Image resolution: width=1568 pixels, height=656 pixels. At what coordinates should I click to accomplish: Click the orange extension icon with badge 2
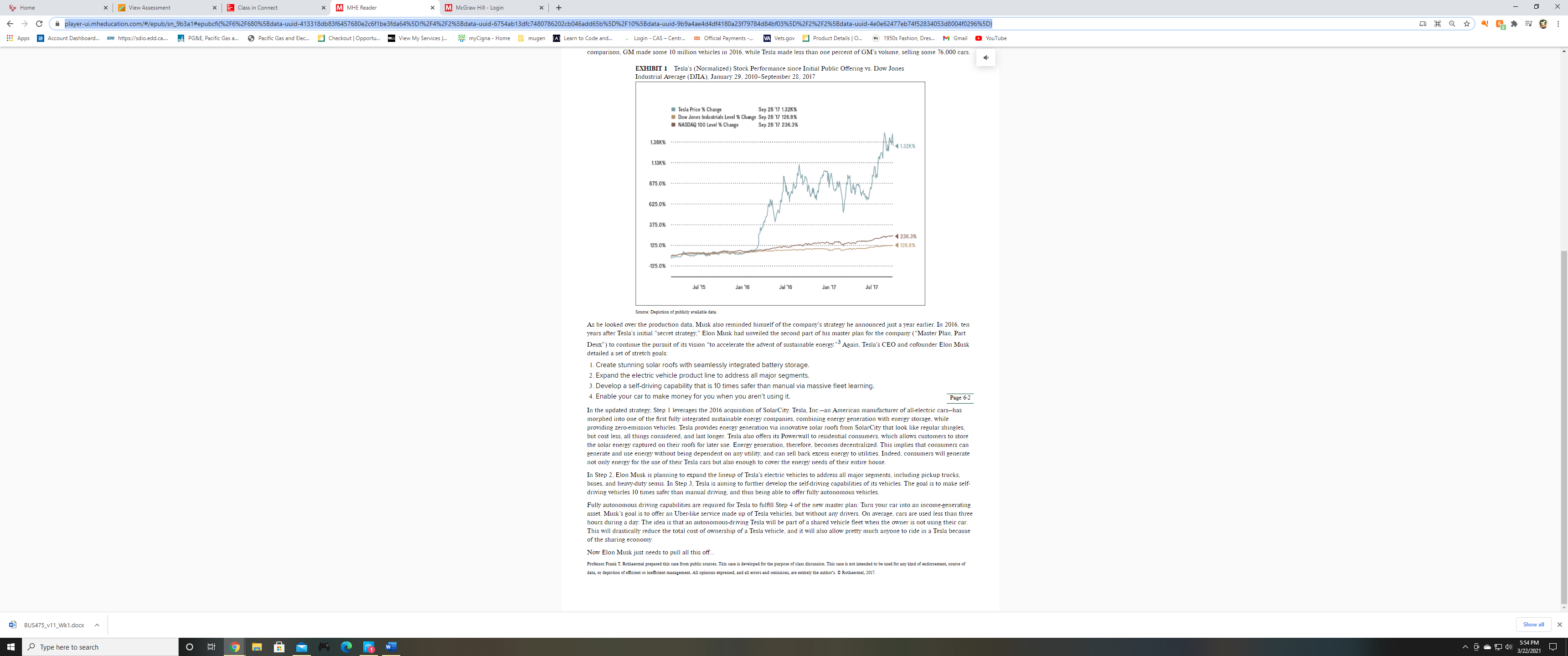pyautogui.click(x=1500, y=24)
